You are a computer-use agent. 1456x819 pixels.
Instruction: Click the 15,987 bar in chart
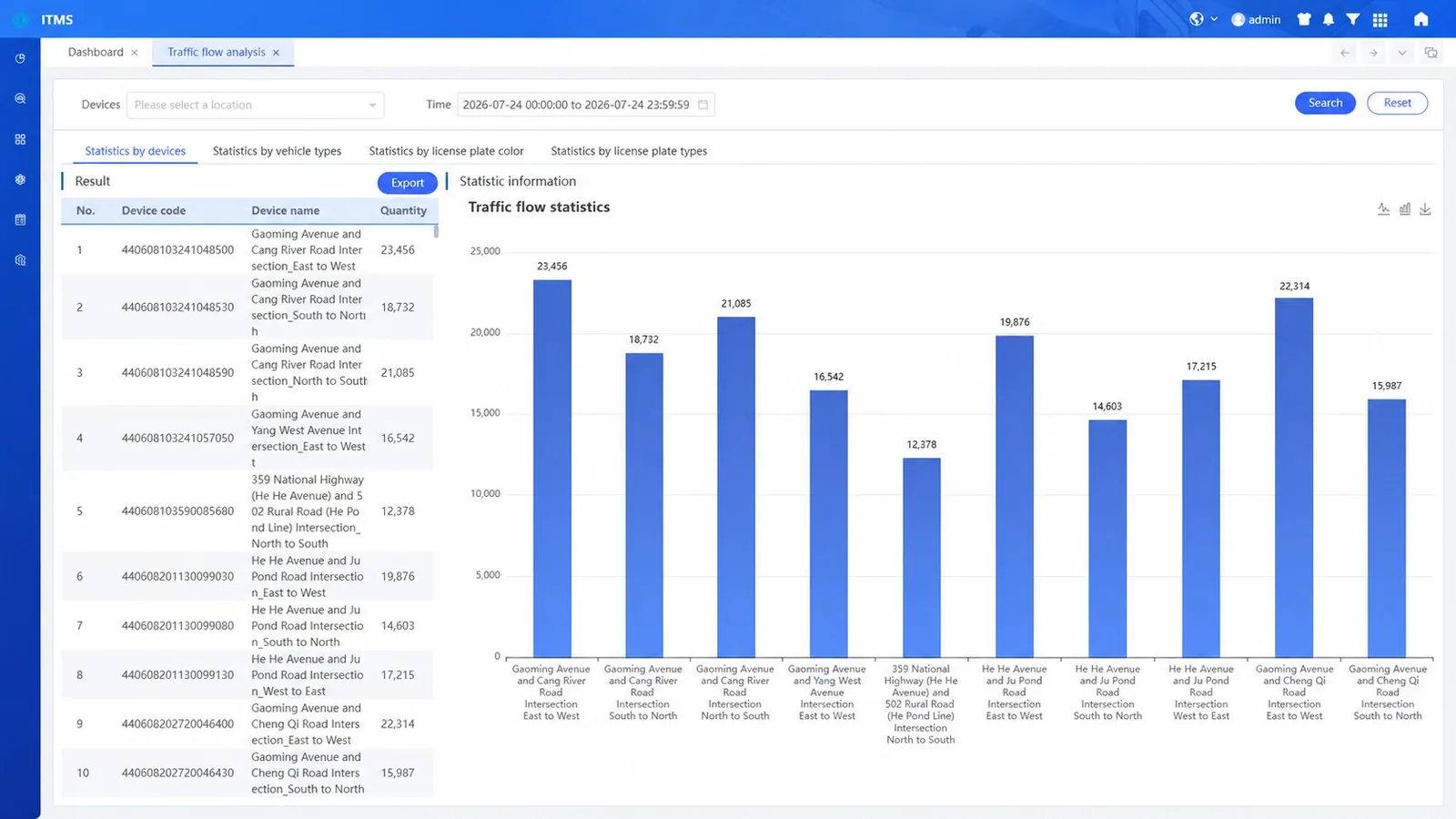(x=1387, y=528)
